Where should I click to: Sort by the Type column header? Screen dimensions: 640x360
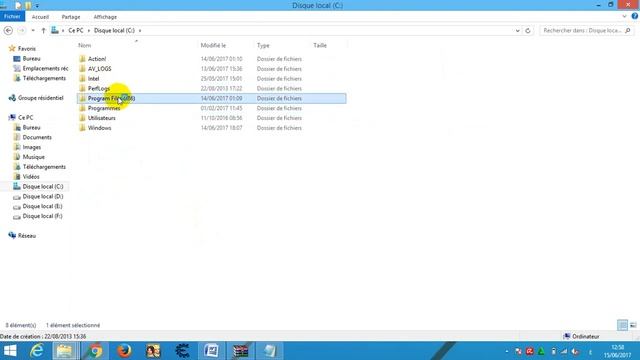(263, 45)
